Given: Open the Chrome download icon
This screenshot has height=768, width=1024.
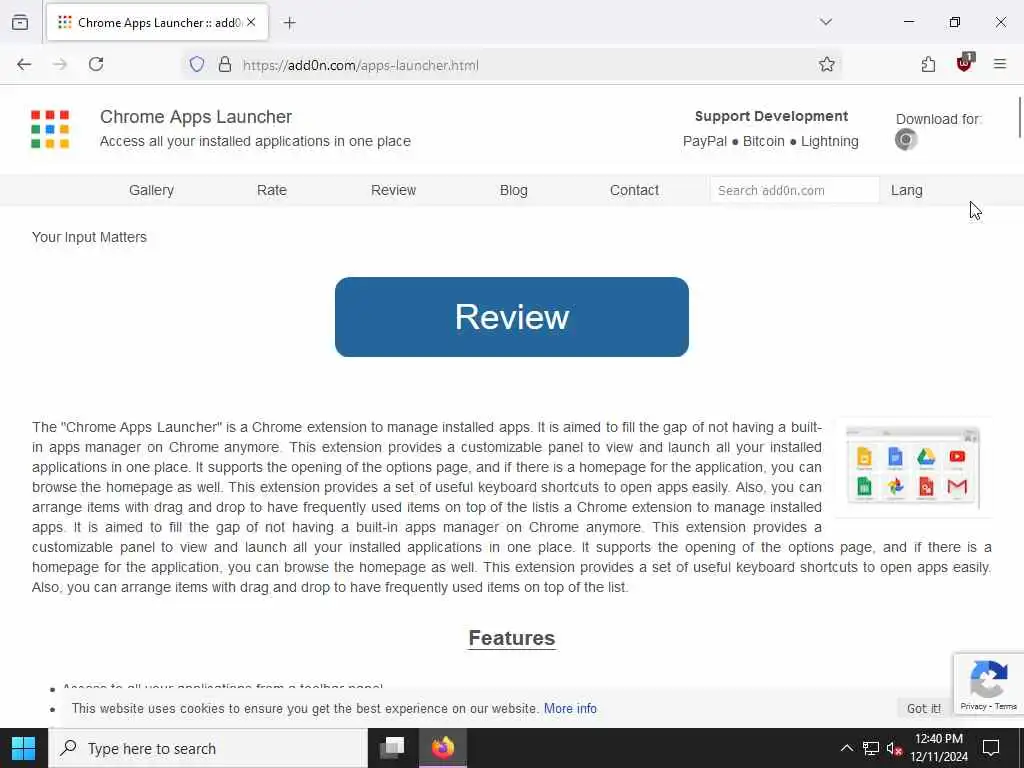Looking at the screenshot, I should pyautogui.click(x=906, y=140).
